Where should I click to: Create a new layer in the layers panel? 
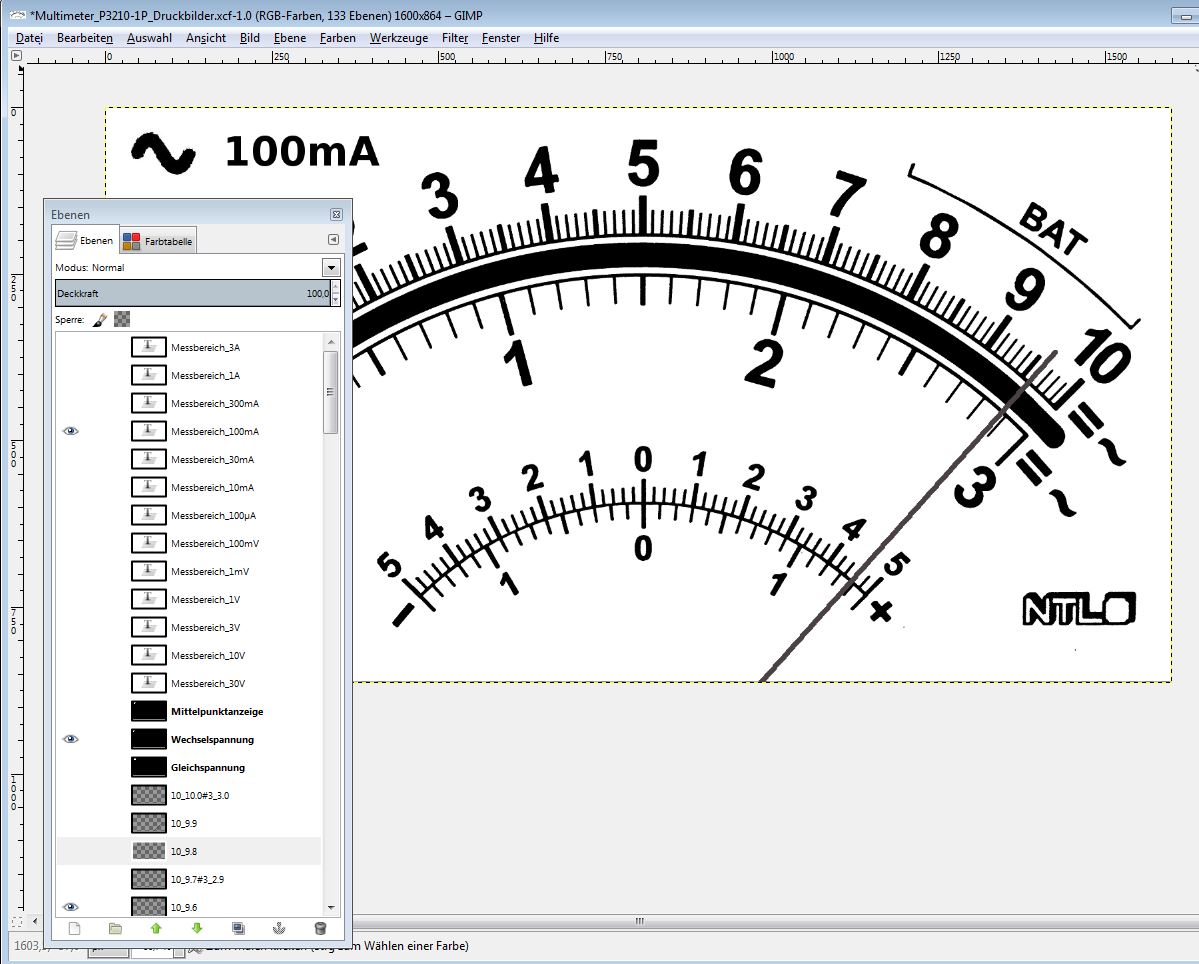click(x=74, y=928)
